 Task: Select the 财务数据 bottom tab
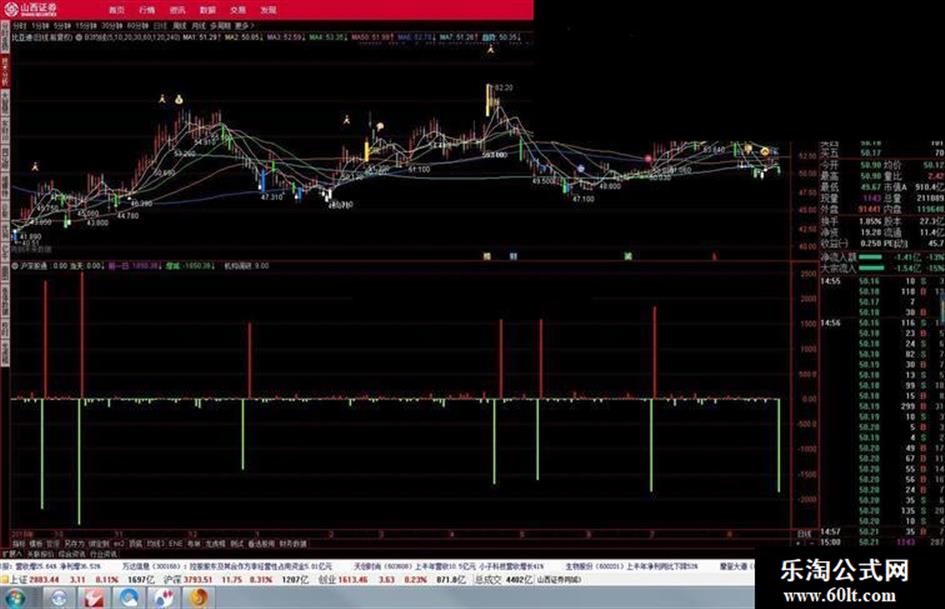coord(294,543)
